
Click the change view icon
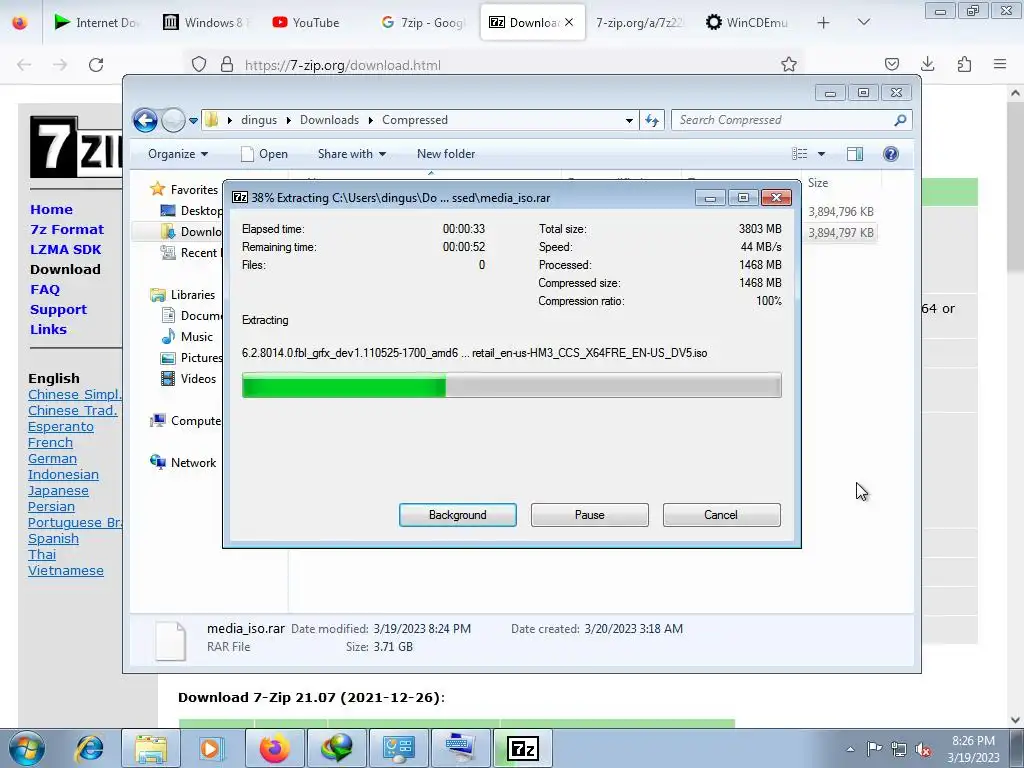pyautogui.click(x=800, y=154)
